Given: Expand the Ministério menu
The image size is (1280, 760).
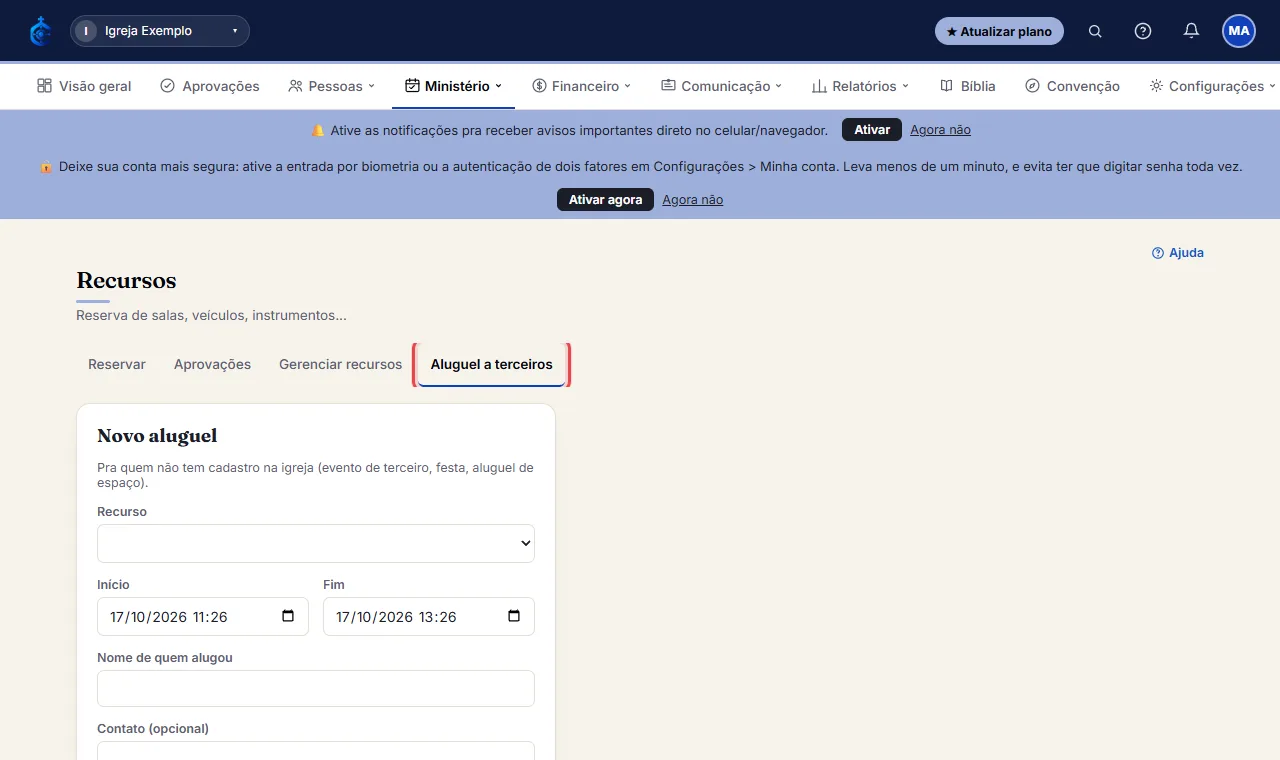Looking at the screenshot, I should (453, 86).
